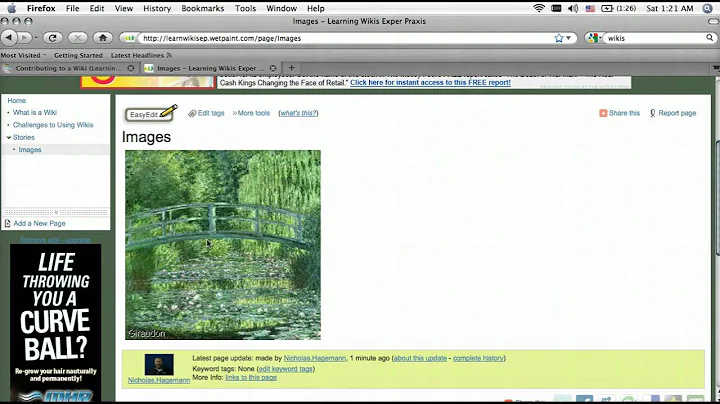This screenshot has height=404, width=720.
Task: Click the search magnifier icon
Action: 709,38
